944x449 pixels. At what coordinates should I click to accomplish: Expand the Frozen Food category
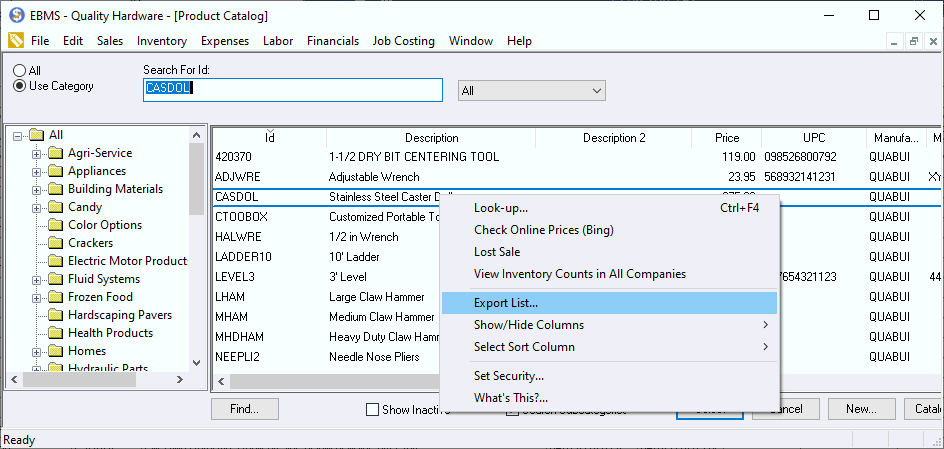36,299
